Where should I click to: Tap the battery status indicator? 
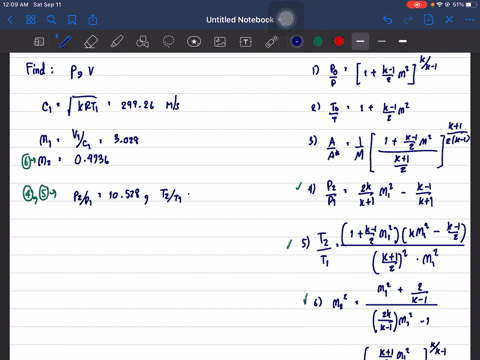[471, 5]
